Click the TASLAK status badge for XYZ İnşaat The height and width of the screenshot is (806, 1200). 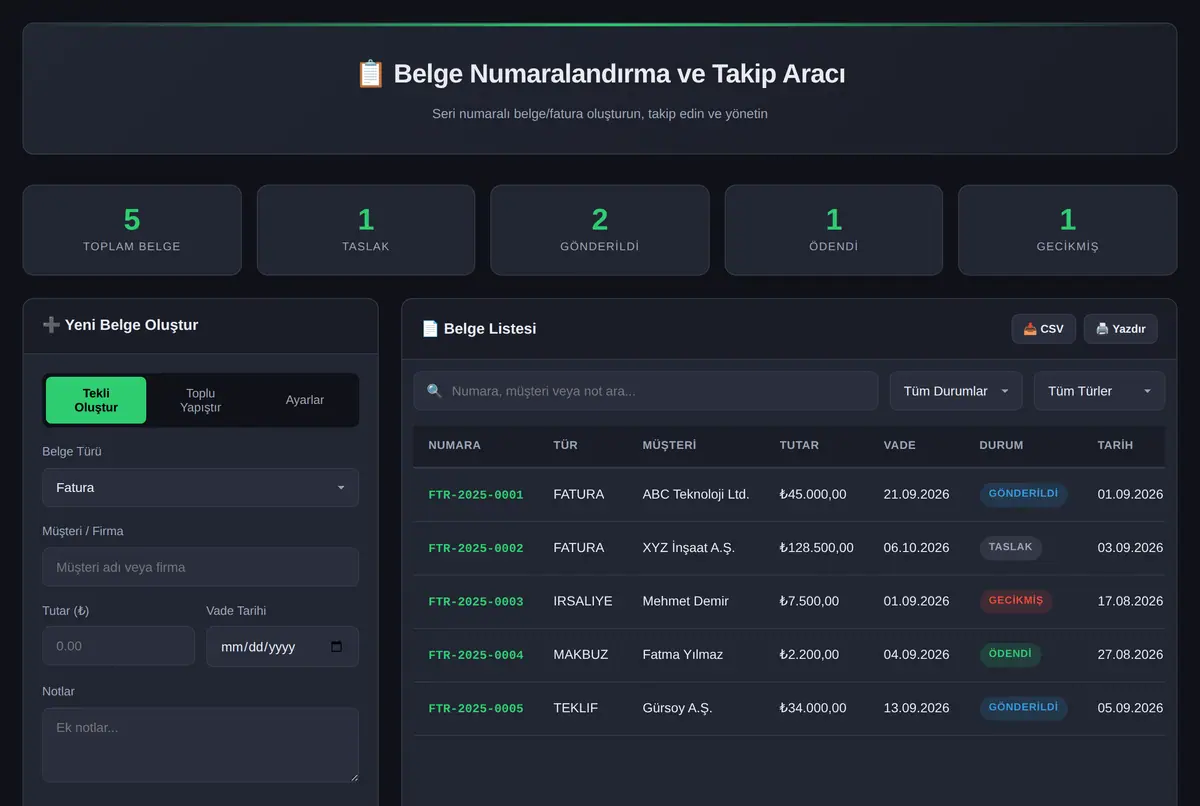coord(1010,548)
